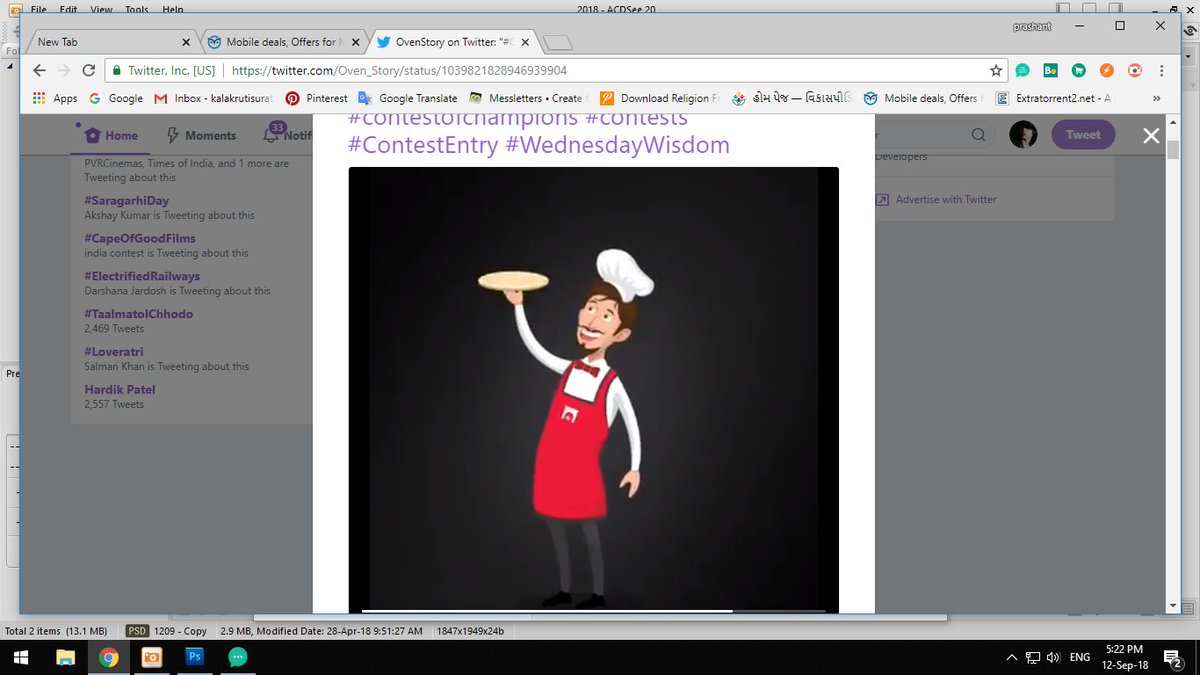Open Chrome's three-dot menu
Viewport: 1200px width, 675px height.
click(x=1161, y=71)
